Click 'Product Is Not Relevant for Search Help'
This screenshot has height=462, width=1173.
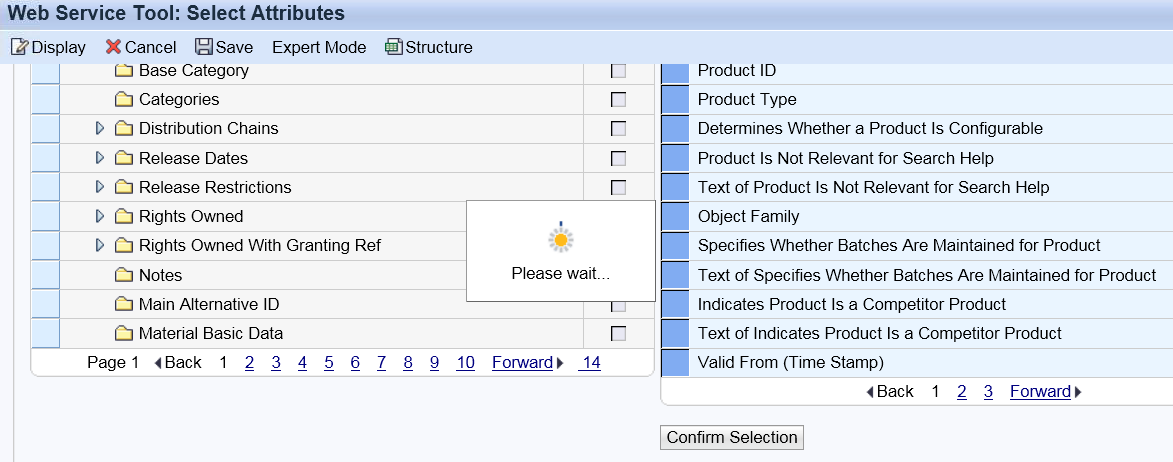[845, 158]
